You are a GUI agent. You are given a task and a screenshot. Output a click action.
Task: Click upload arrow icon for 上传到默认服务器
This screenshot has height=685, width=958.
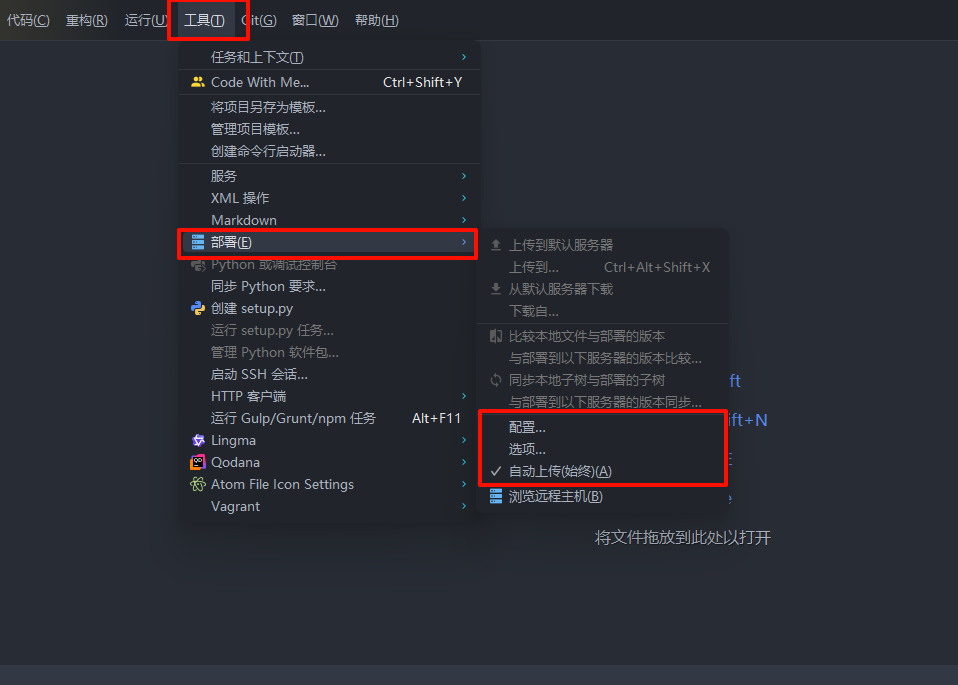496,245
